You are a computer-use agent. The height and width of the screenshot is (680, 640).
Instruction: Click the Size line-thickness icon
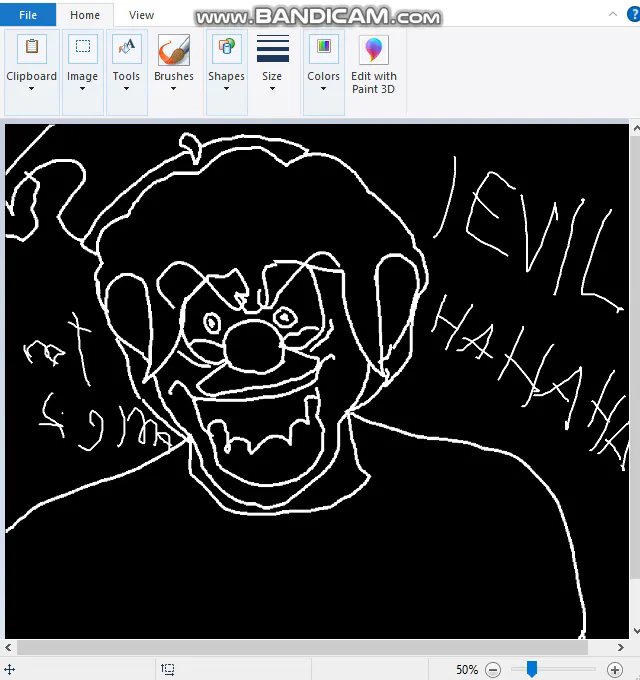(x=273, y=49)
